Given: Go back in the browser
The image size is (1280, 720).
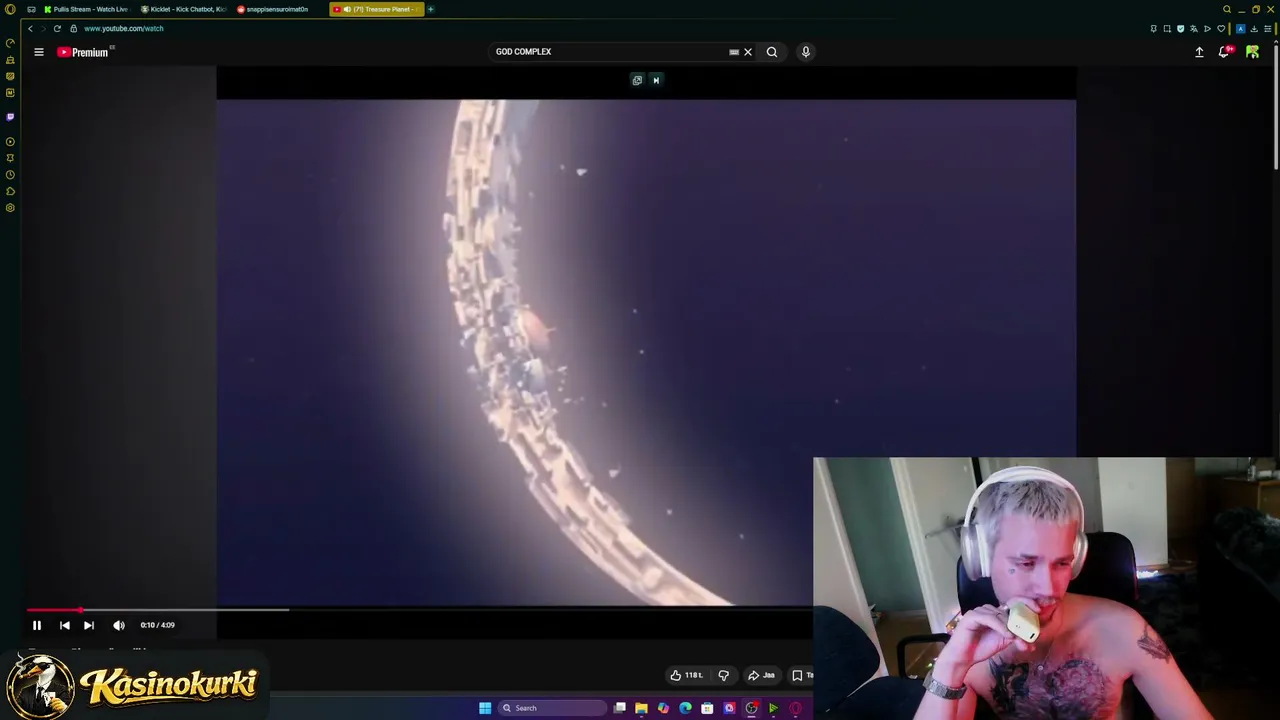Looking at the screenshot, I should [x=30, y=29].
